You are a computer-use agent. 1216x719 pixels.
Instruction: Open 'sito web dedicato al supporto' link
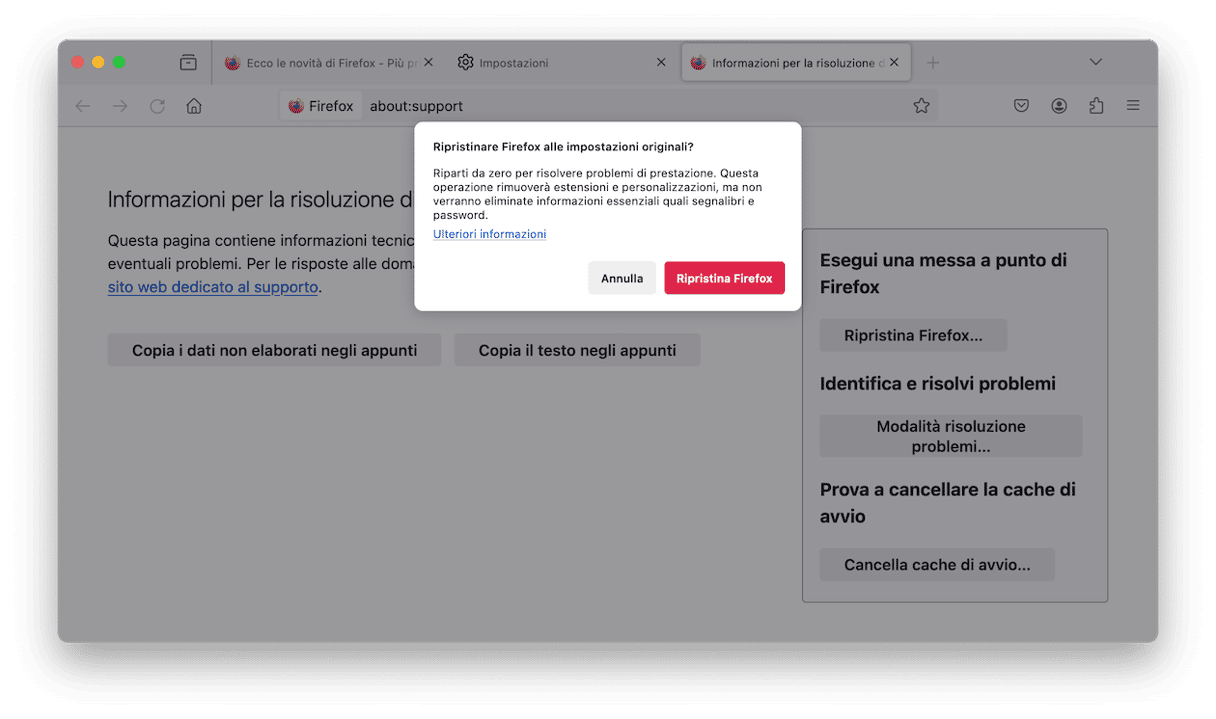click(x=213, y=287)
